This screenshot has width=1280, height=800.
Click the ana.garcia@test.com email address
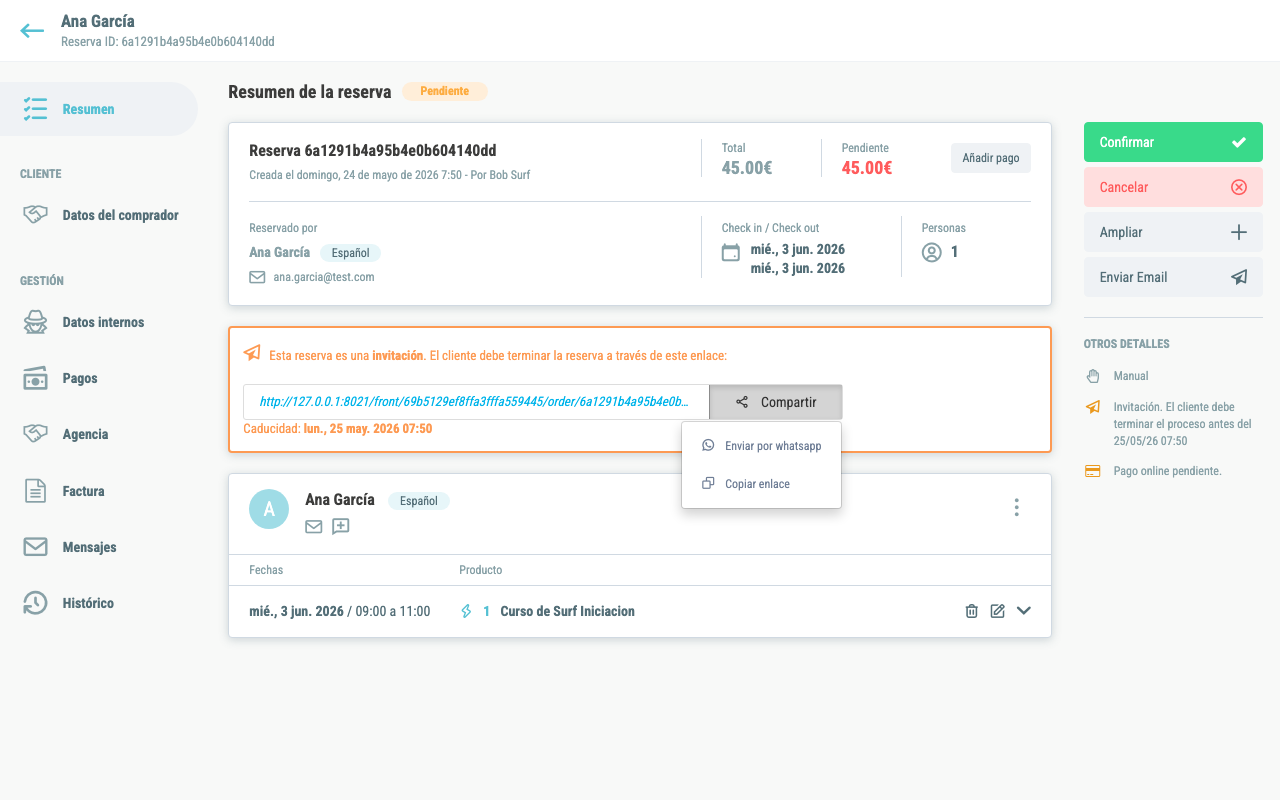[x=324, y=277]
